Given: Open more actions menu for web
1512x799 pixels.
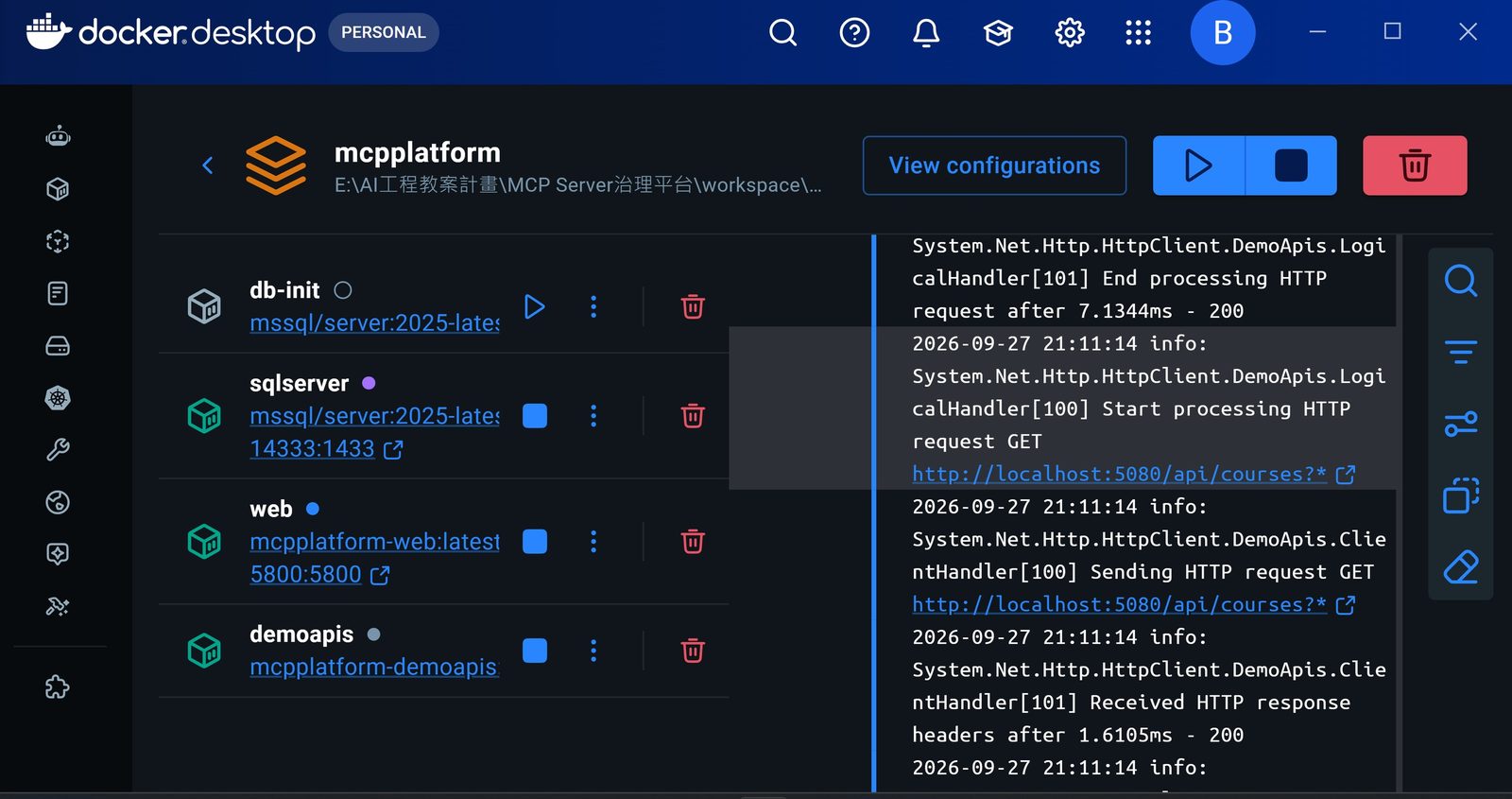Looking at the screenshot, I should coord(593,542).
